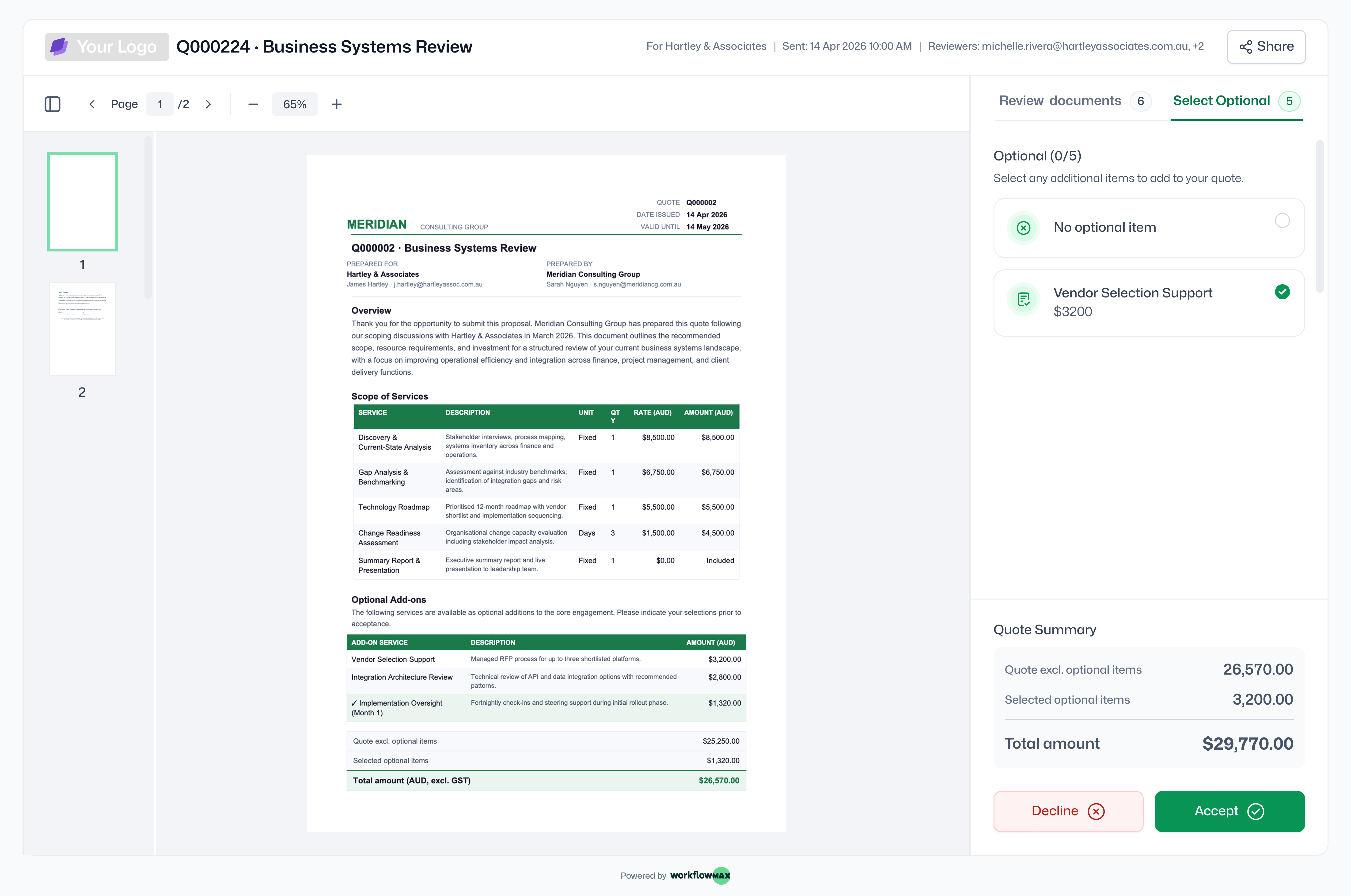This screenshot has width=1351, height=896.
Task: Click the j.hartley@hartleyassoc.com.au email
Action: click(x=438, y=284)
